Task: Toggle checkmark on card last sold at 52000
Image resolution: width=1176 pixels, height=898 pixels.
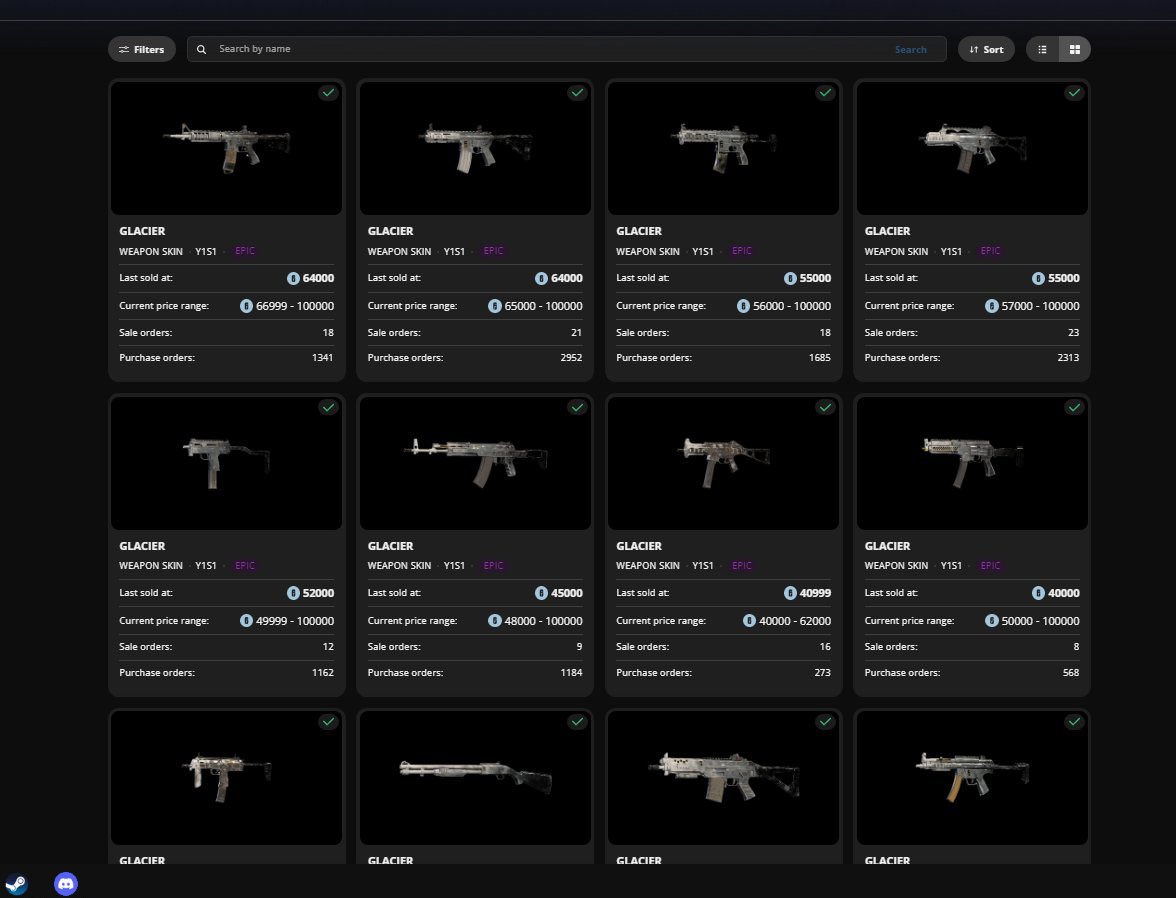Action: (x=328, y=407)
